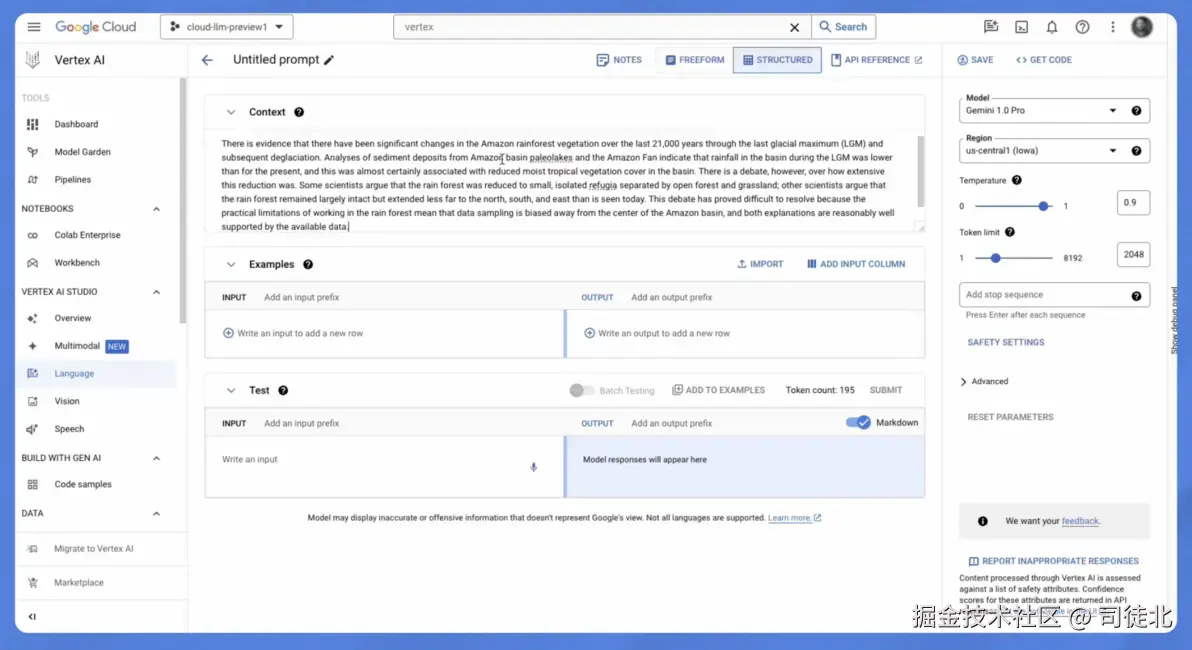Collapse the Test section chevron
Screen dimensions: 1192x650
[230, 391]
